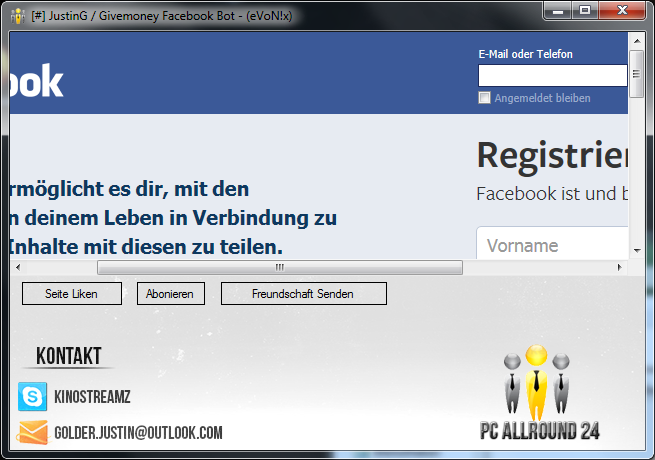
Task: Click the partial Facebook logo
Action: tap(36, 81)
